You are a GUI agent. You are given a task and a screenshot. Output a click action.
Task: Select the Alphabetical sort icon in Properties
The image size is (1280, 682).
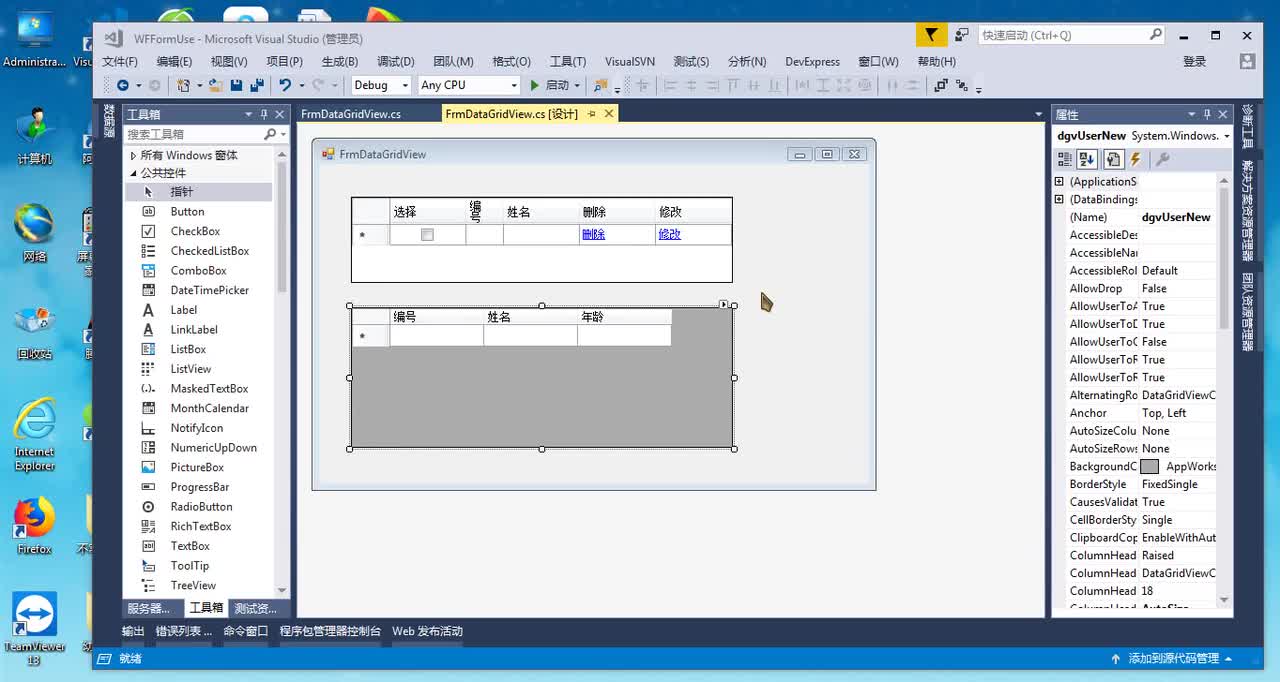click(x=1088, y=160)
